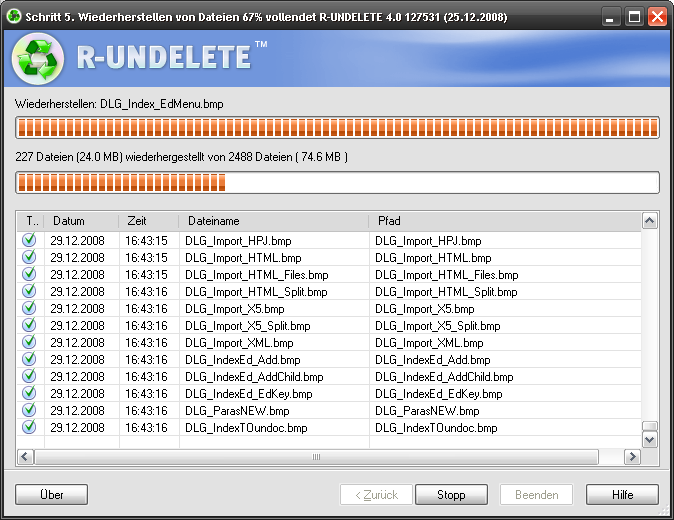
Task: Select DLG_IndexEd_Add.bmp in the Dateiname column
Action: click(243, 360)
